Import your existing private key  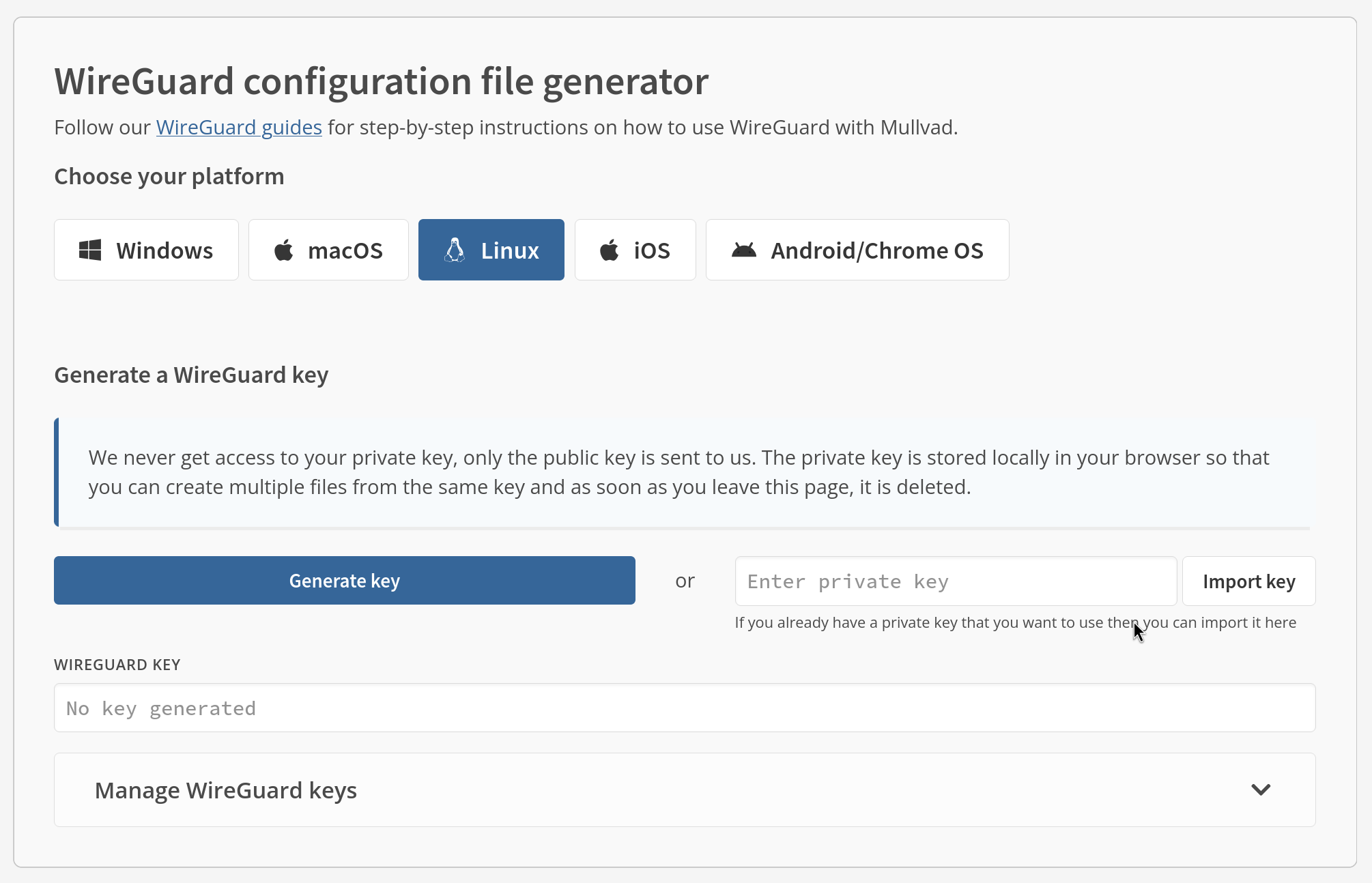(x=1248, y=581)
